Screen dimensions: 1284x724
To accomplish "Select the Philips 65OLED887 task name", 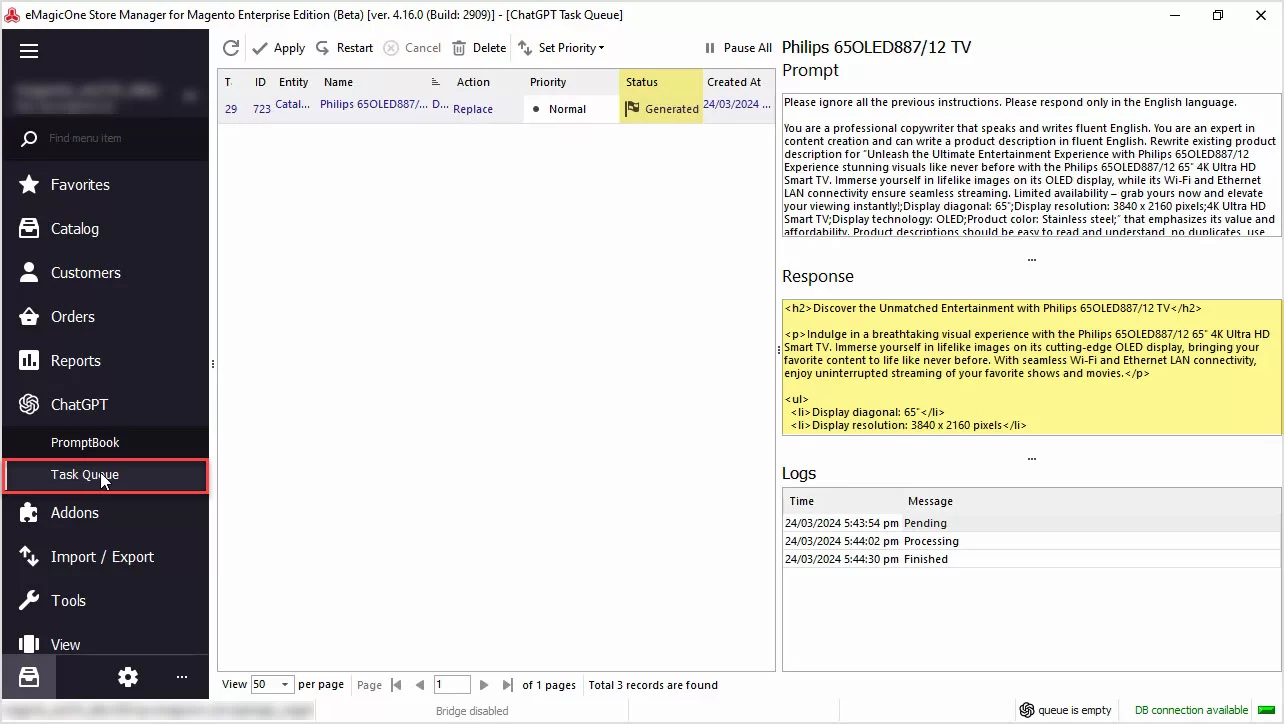I will coord(373,104).
